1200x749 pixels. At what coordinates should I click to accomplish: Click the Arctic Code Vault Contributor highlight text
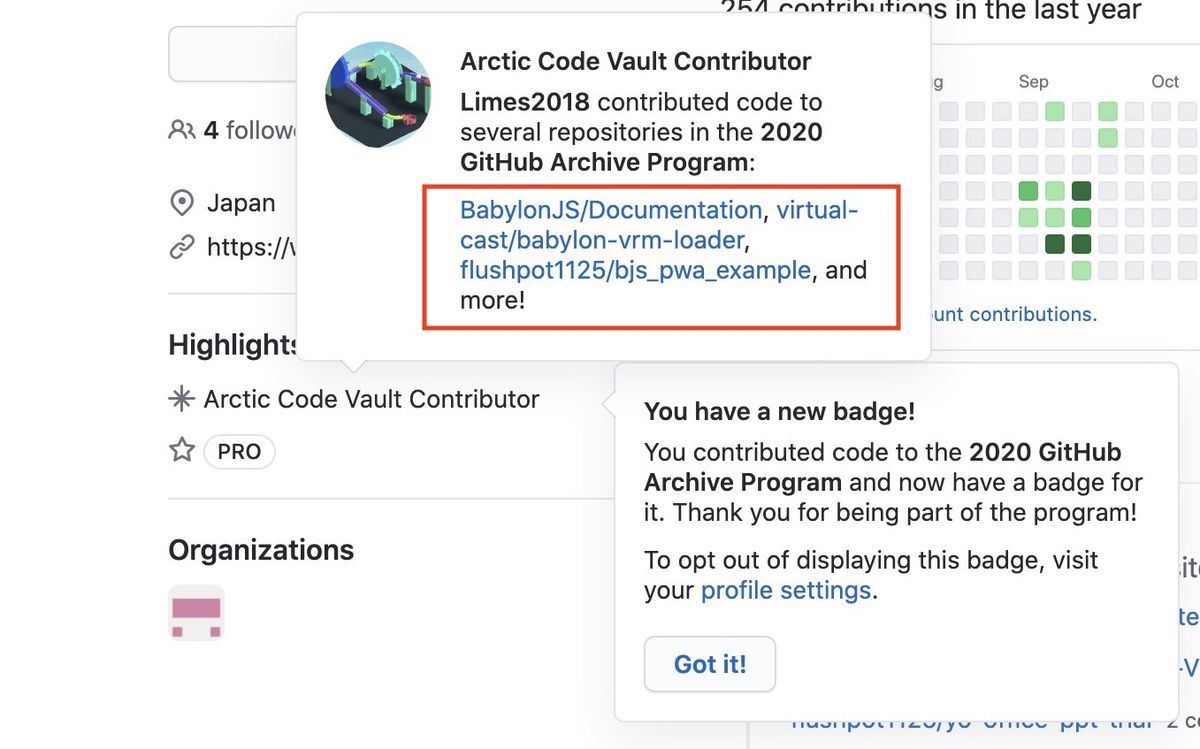click(x=371, y=398)
